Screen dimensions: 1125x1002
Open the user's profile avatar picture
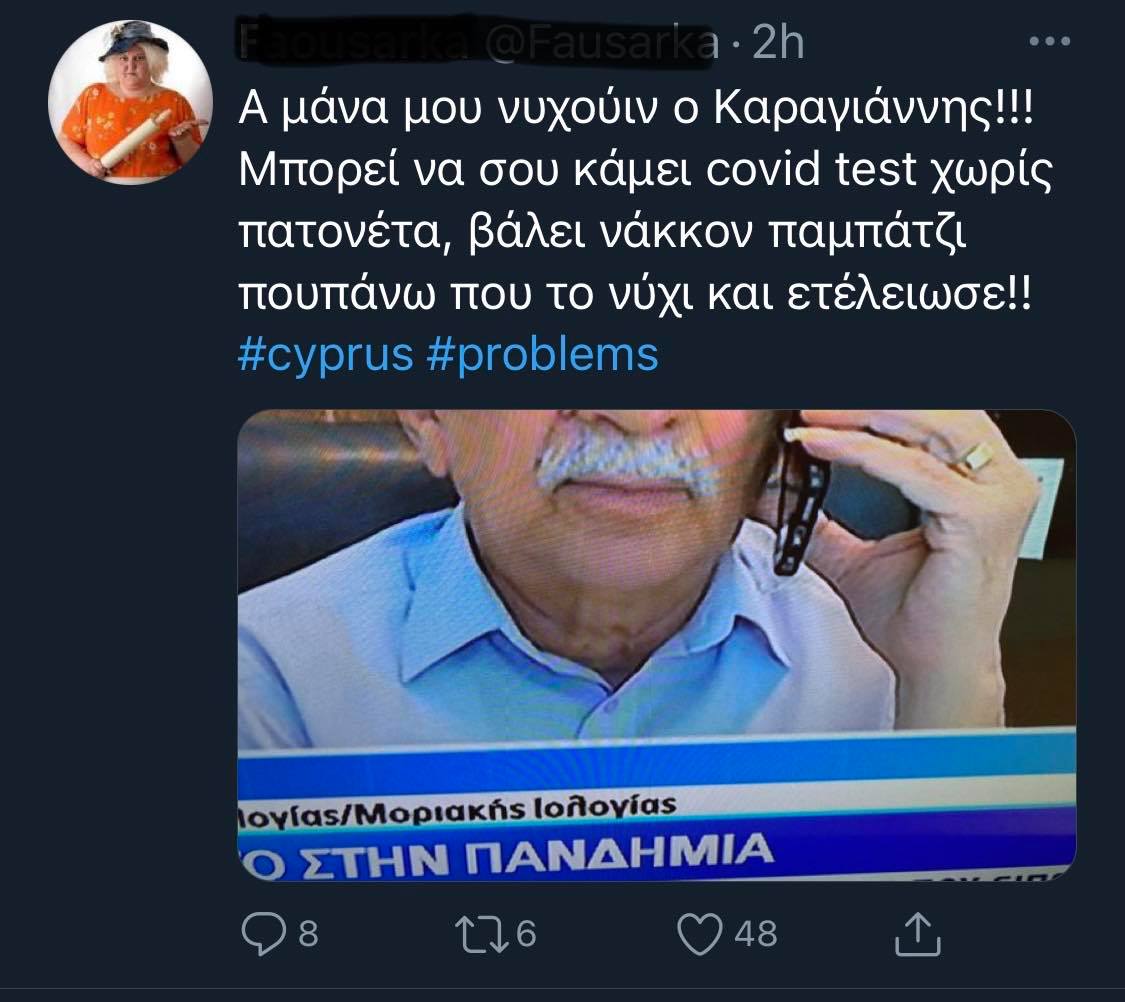point(130,103)
